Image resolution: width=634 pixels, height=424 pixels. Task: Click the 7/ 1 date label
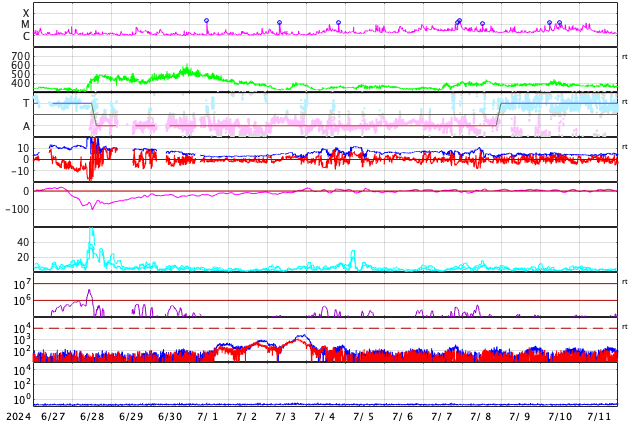click(x=208, y=416)
